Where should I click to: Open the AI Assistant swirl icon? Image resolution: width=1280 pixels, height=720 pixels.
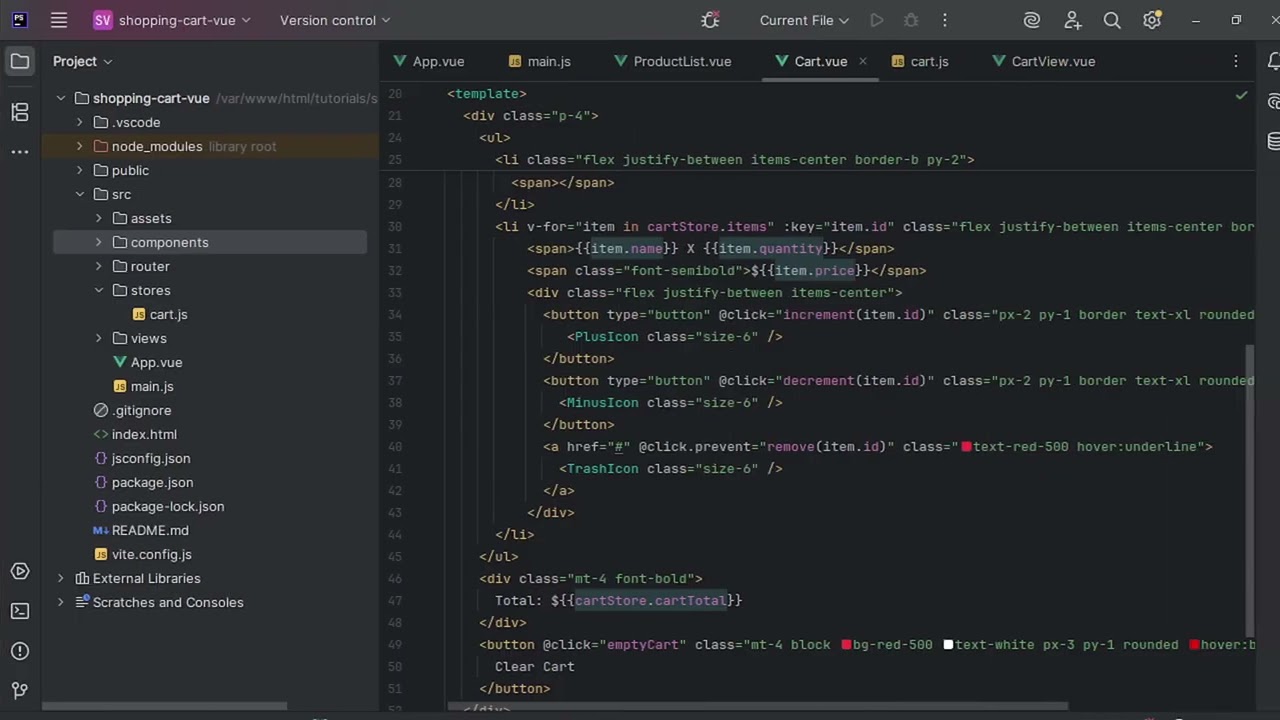pyautogui.click(x=1032, y=20)
